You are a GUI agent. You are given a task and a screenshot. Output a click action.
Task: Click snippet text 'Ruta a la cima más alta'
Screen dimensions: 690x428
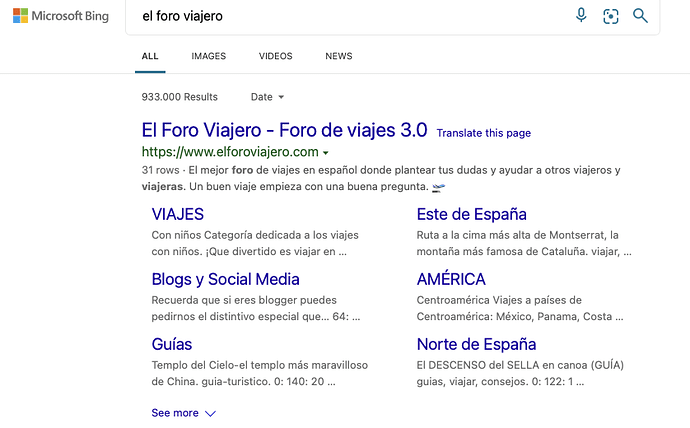click(476, 235)
